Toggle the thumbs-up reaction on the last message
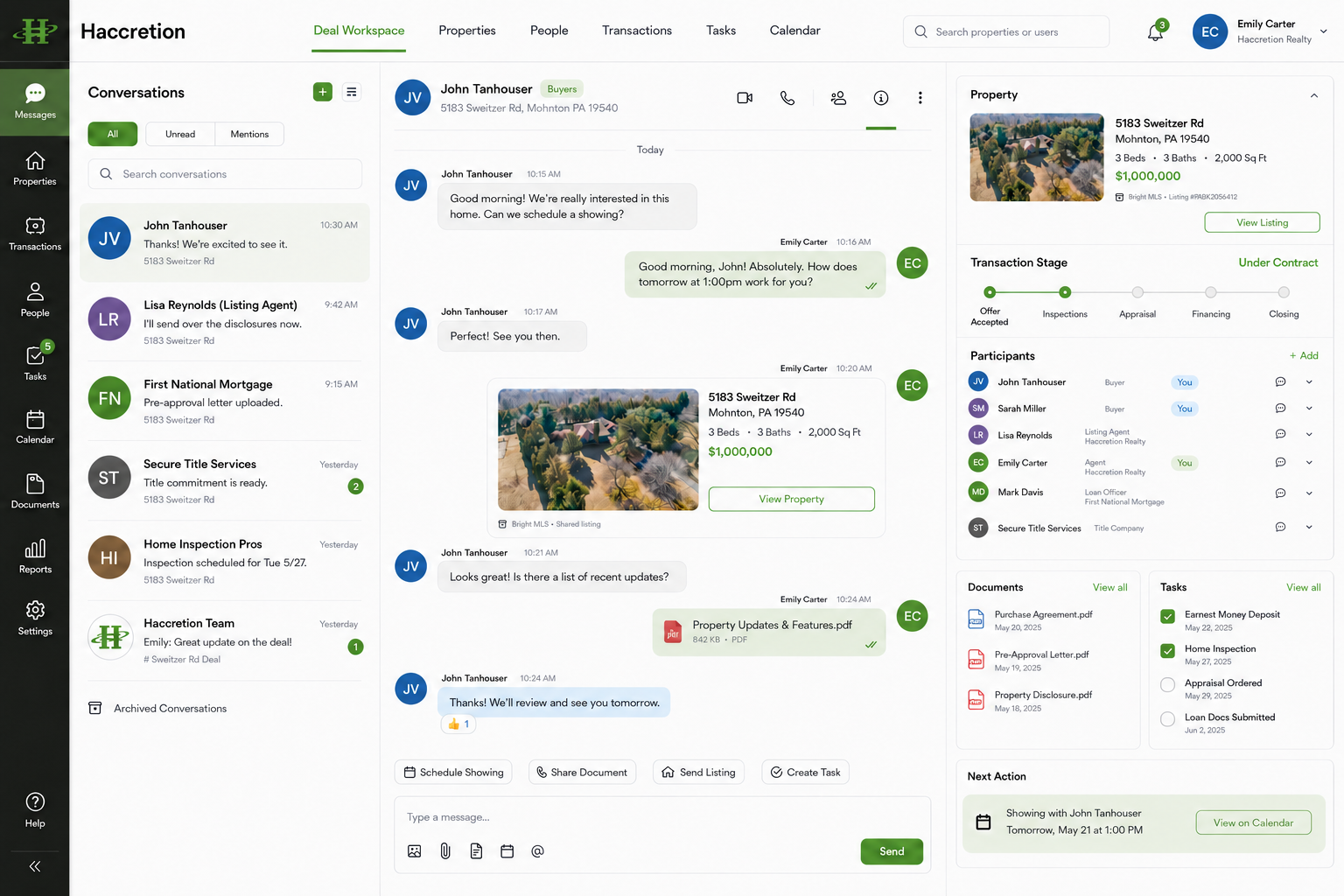 point(458,724)
